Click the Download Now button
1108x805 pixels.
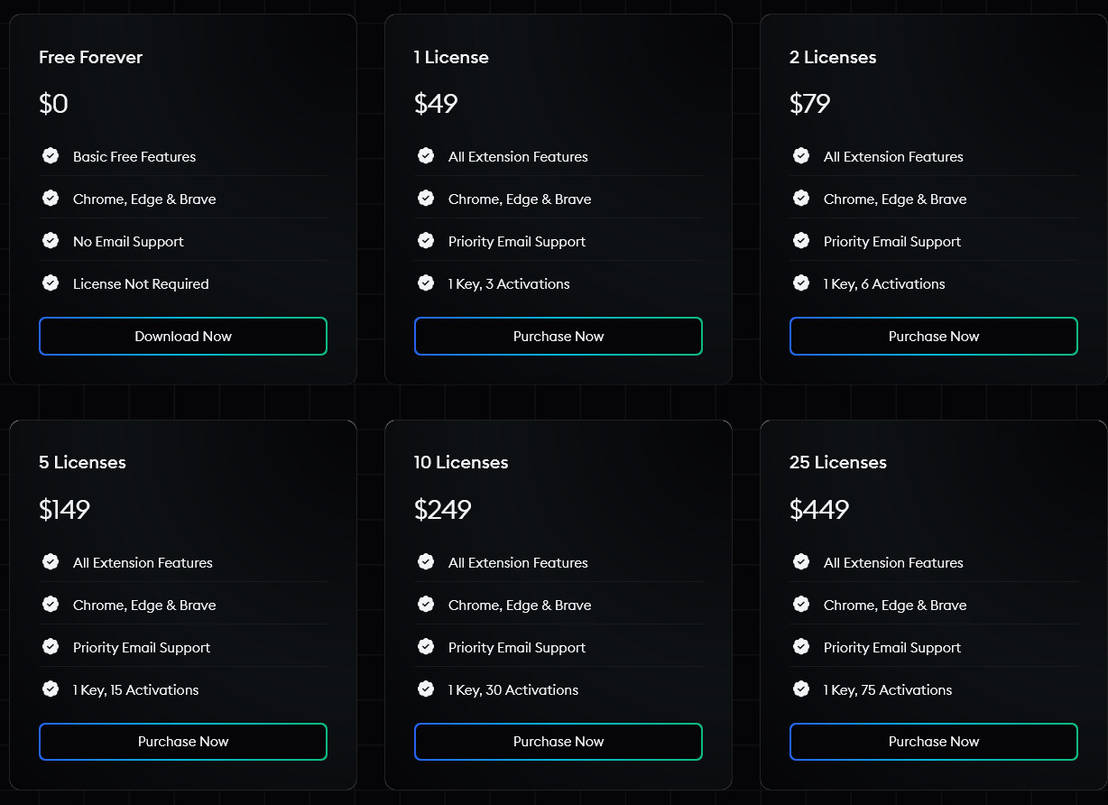tap(182, 336)
